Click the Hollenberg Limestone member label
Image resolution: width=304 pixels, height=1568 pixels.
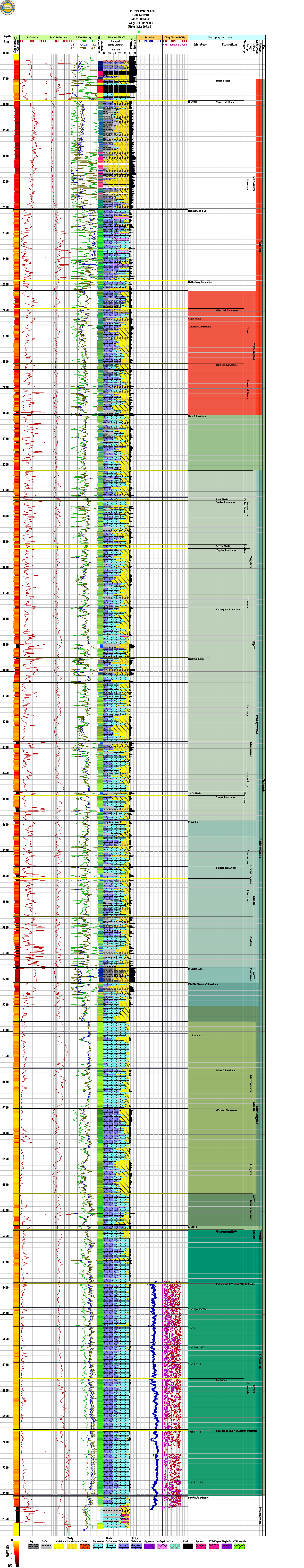point(200,282)
